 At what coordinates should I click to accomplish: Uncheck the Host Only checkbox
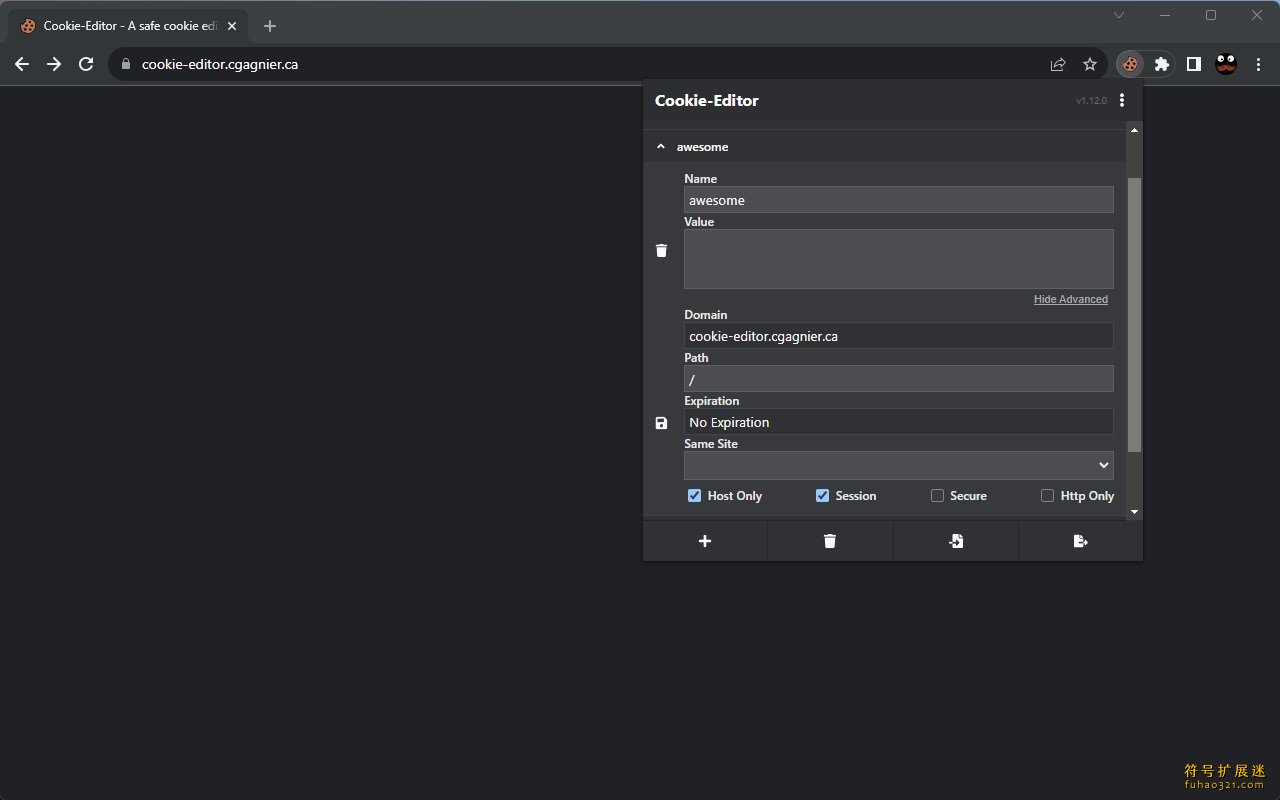694,495
